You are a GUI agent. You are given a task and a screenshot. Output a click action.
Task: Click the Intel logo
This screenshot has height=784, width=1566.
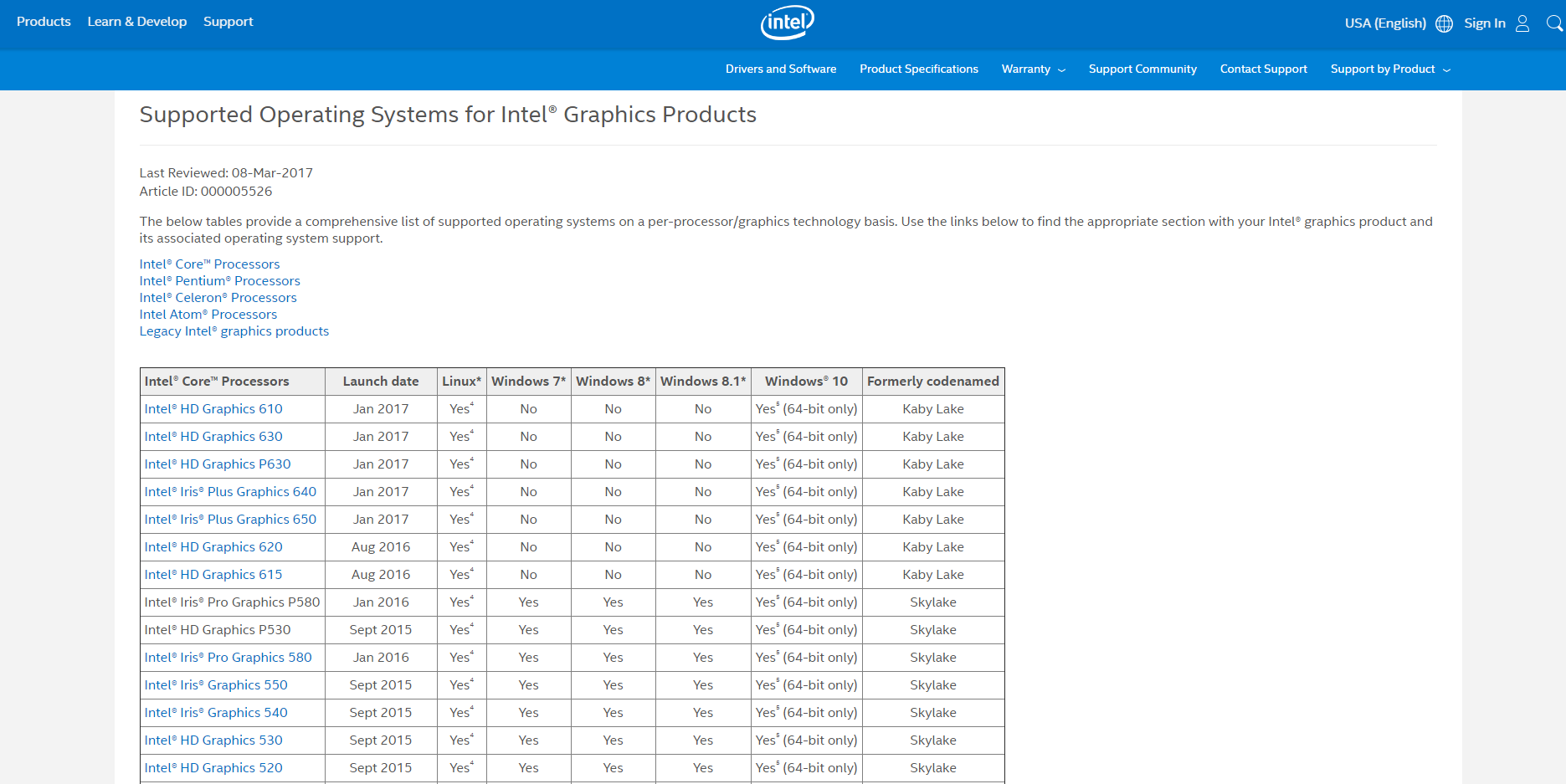[x=787, y=23]
